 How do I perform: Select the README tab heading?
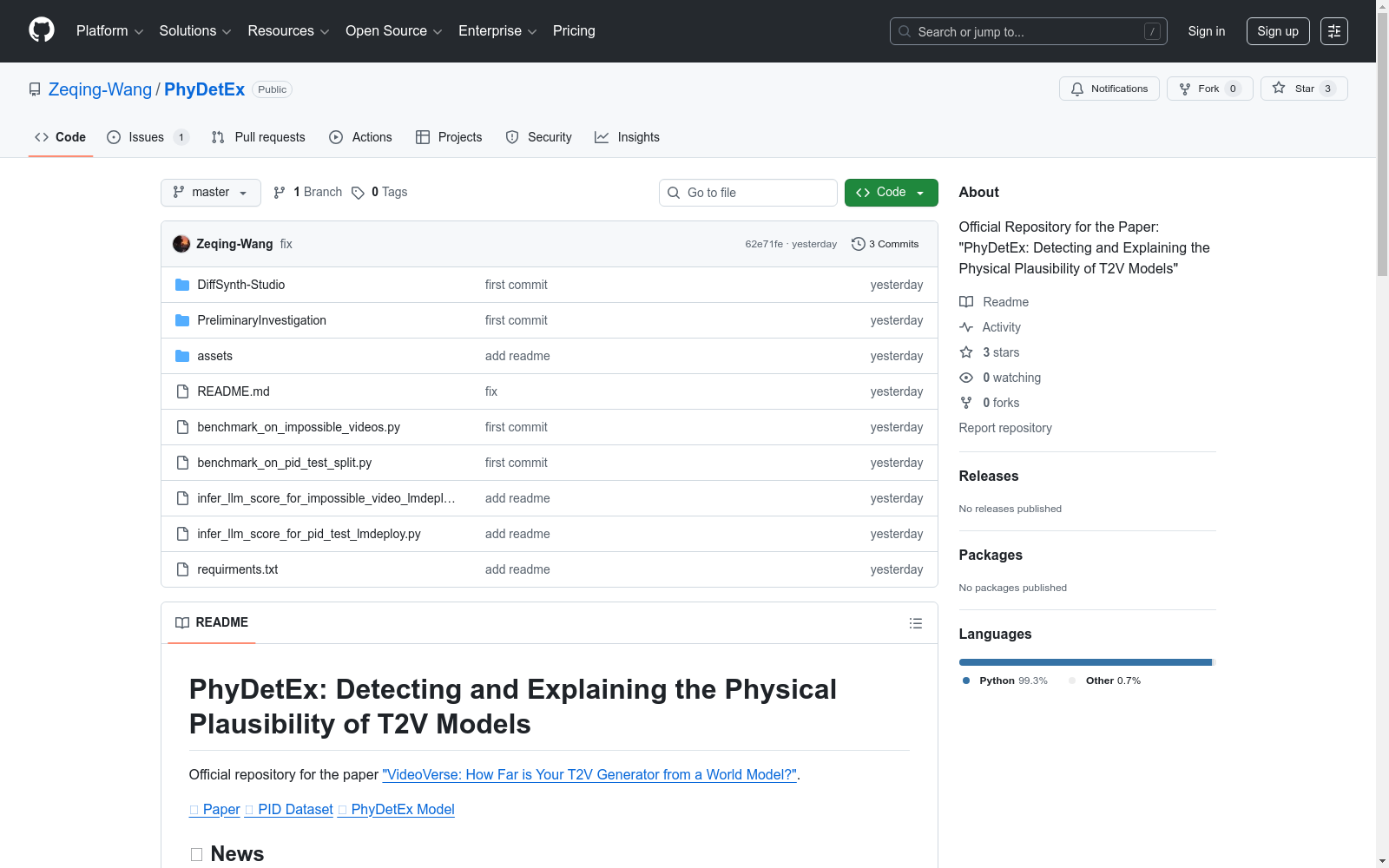click(x=212, y=622)
